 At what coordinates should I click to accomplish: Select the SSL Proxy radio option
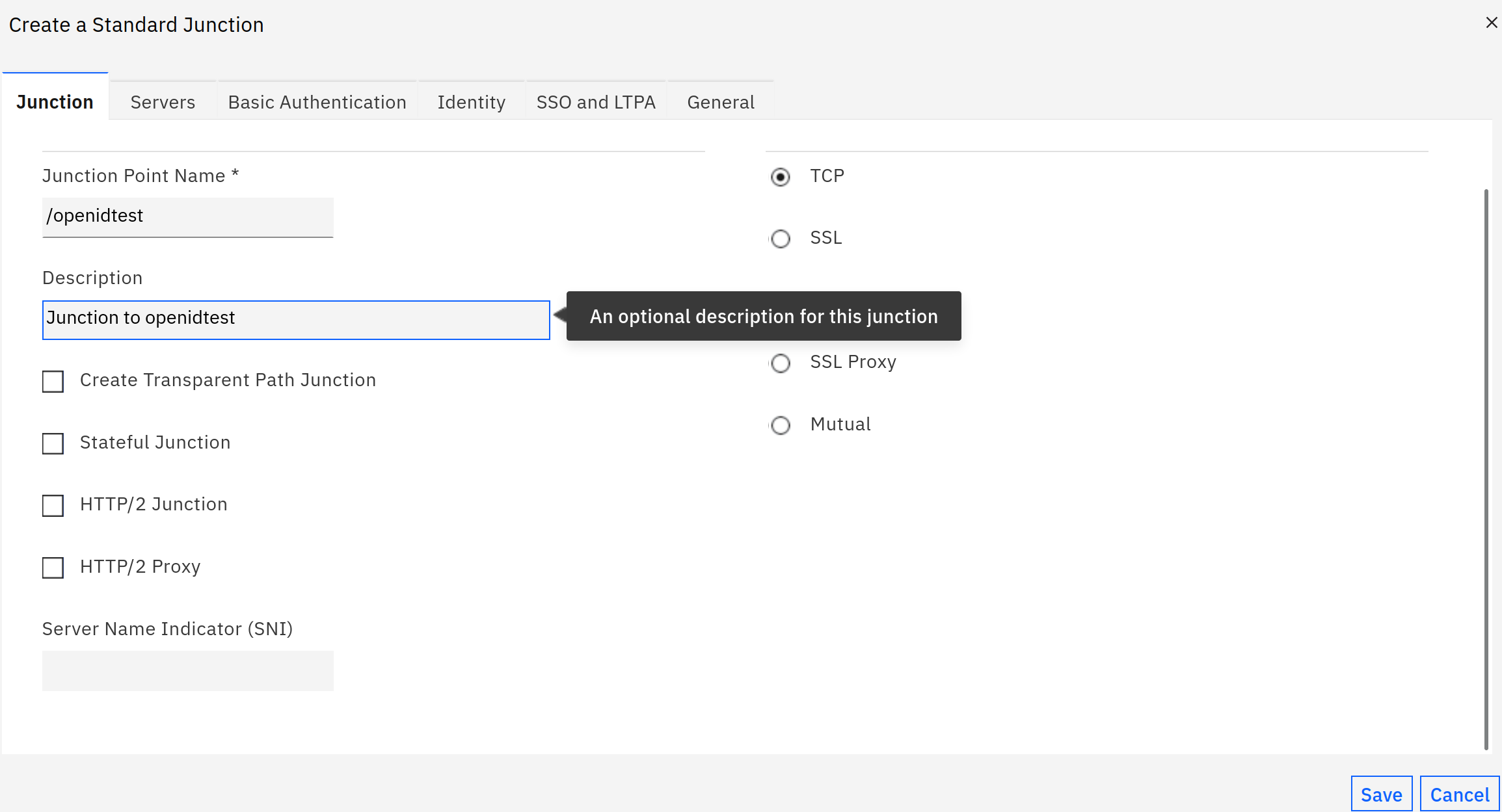coord(780,363)
